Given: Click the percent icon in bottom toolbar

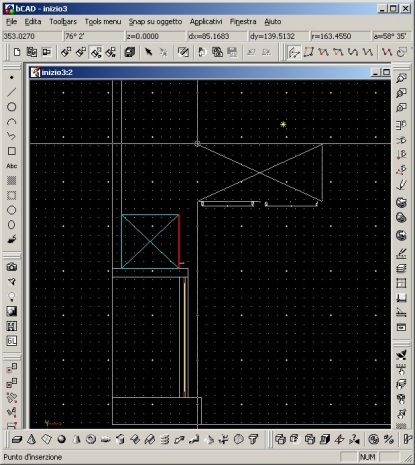Looking at the screenshot, I should coord(388,439).
